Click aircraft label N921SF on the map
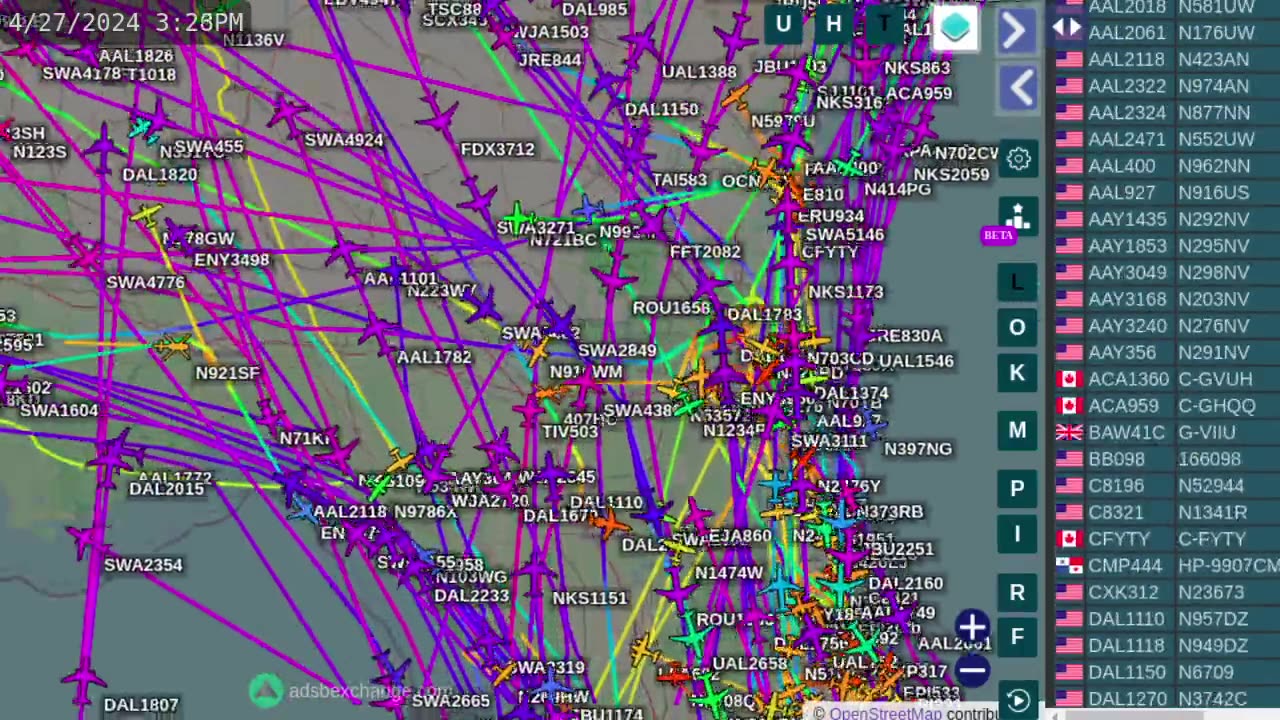 point(227,374)
